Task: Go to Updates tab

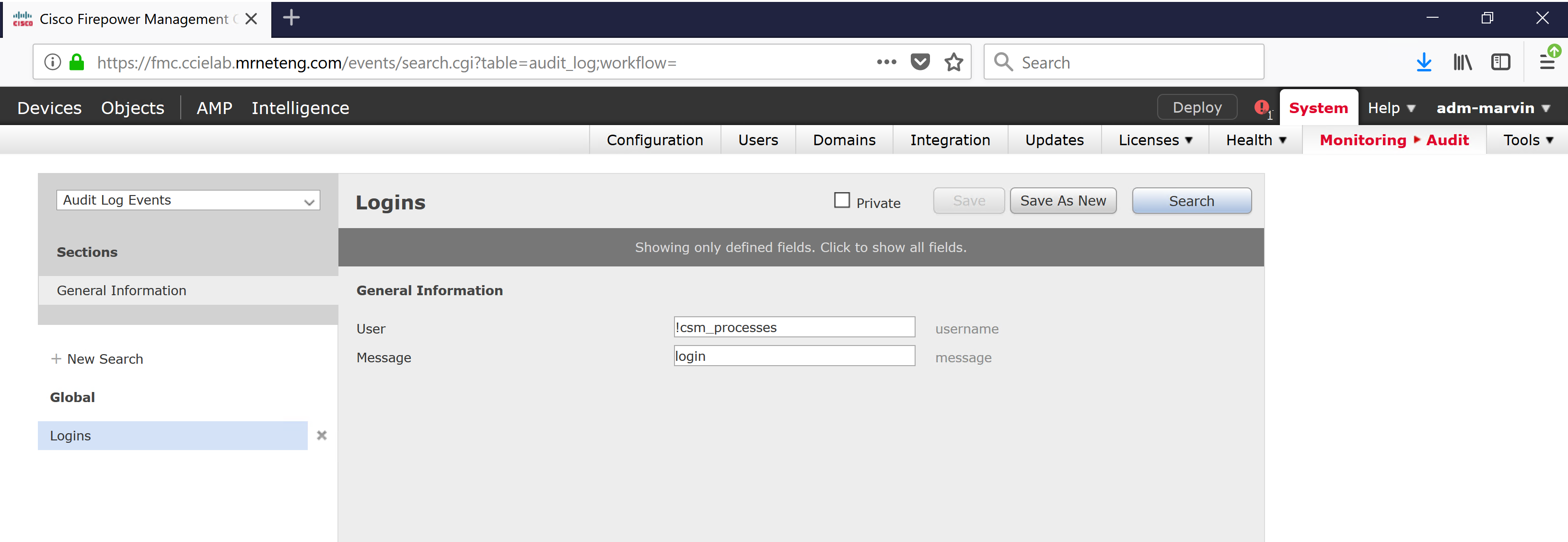Action: [x=1054, y=140]
